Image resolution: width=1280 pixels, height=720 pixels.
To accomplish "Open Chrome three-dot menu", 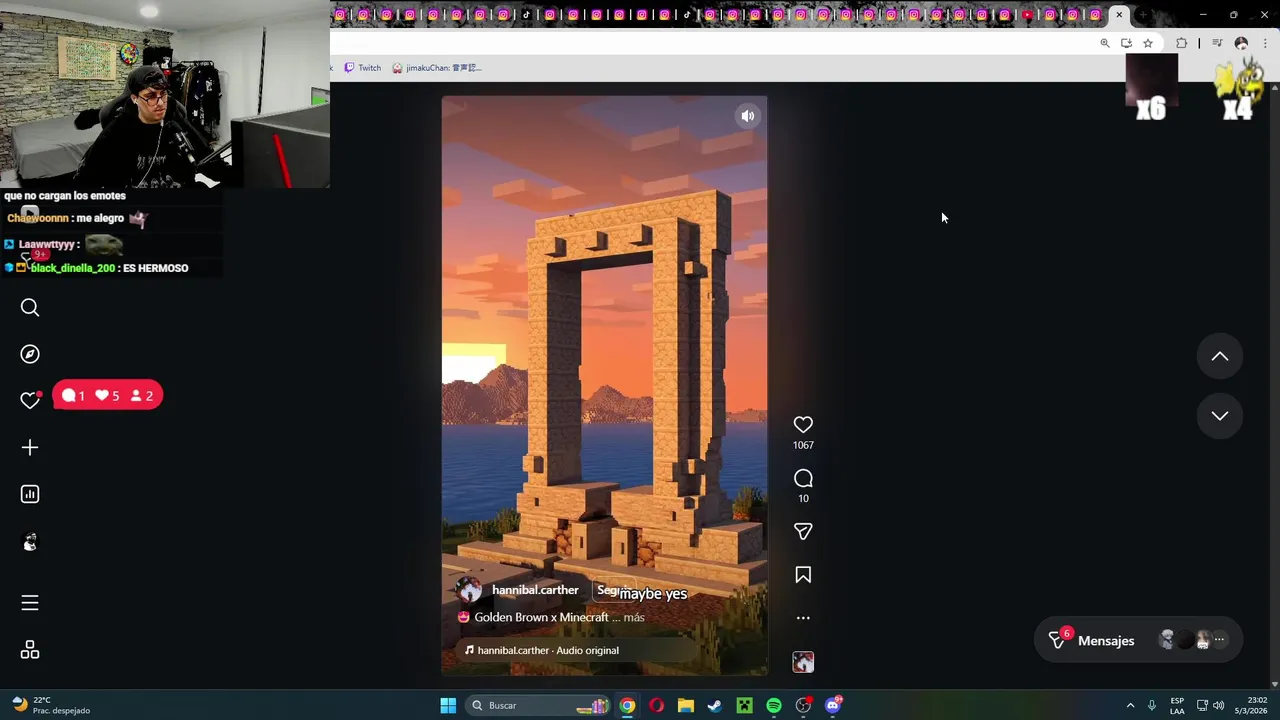I will [1265, 43].
